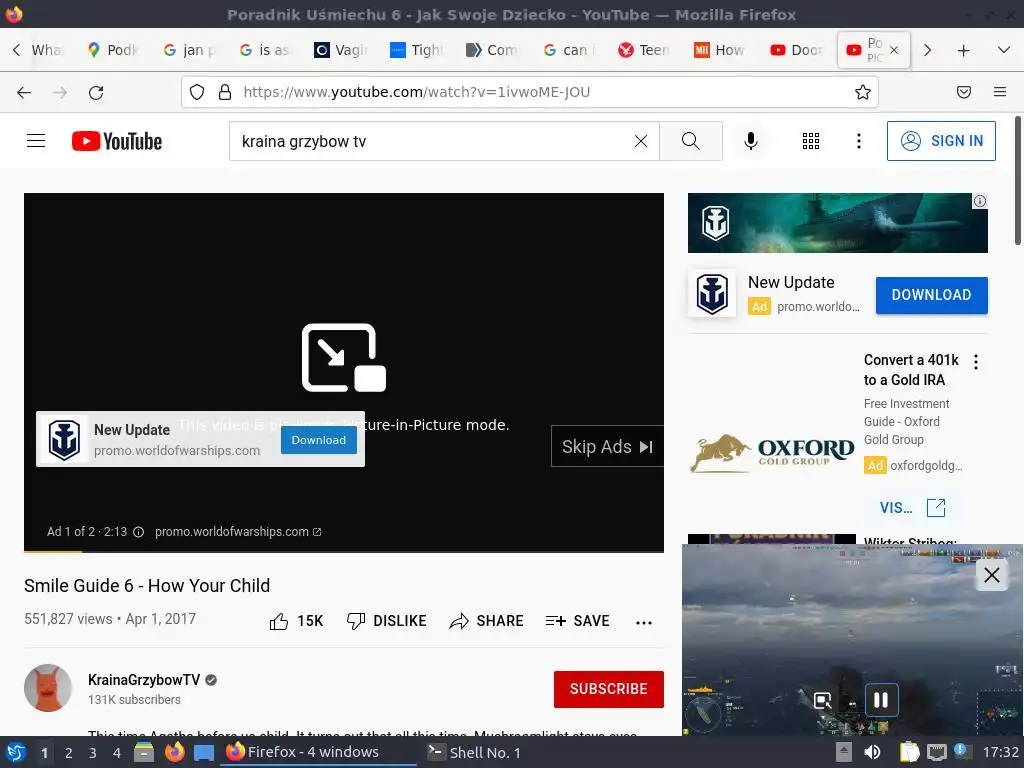1024x768 pixels.
Task: Open Shell No. 1 from taskbar
Action: [x=474, y=753]
